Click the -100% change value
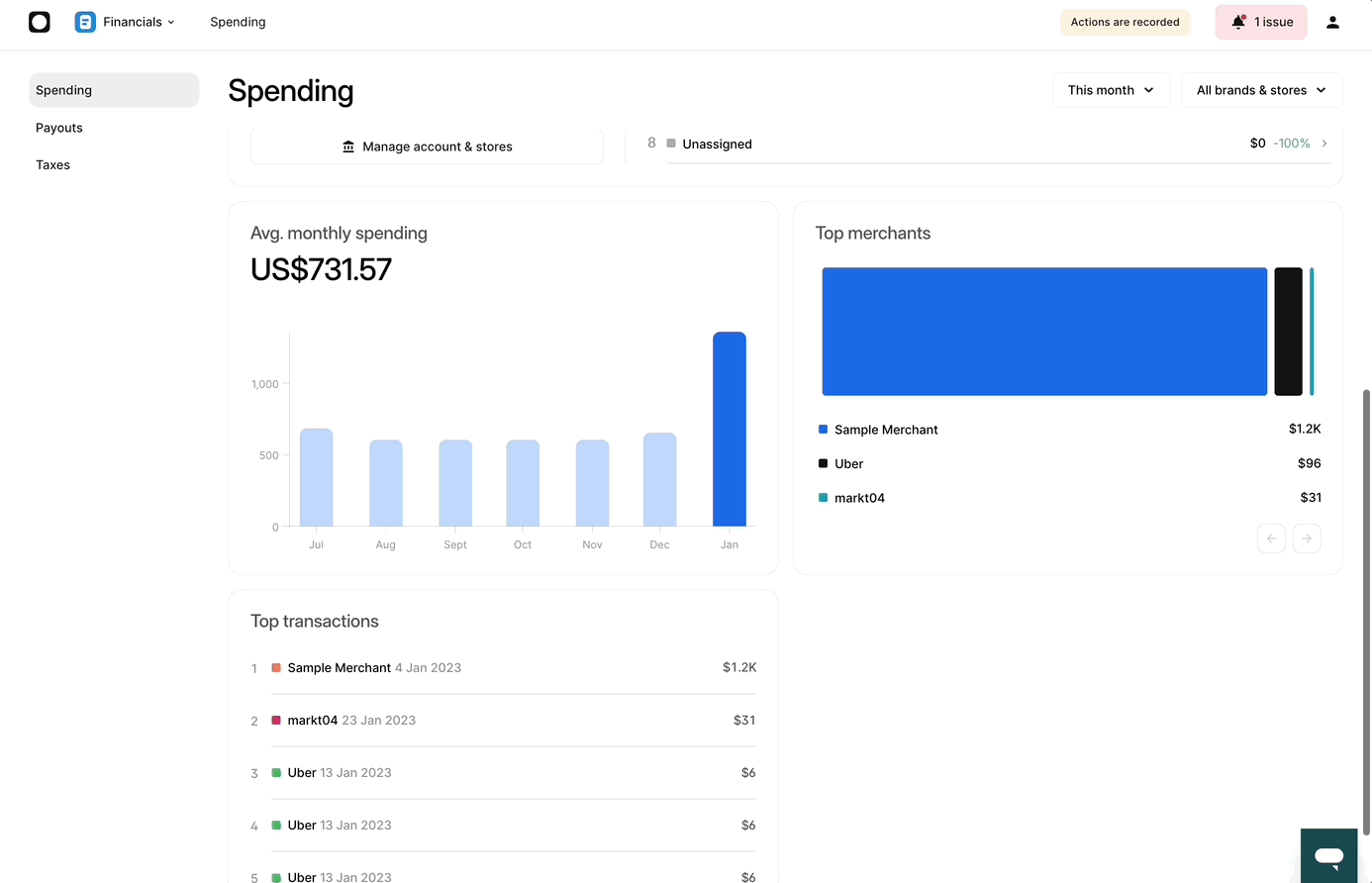This screenshot has width=1372, height=883. (x=1292, y=144)
